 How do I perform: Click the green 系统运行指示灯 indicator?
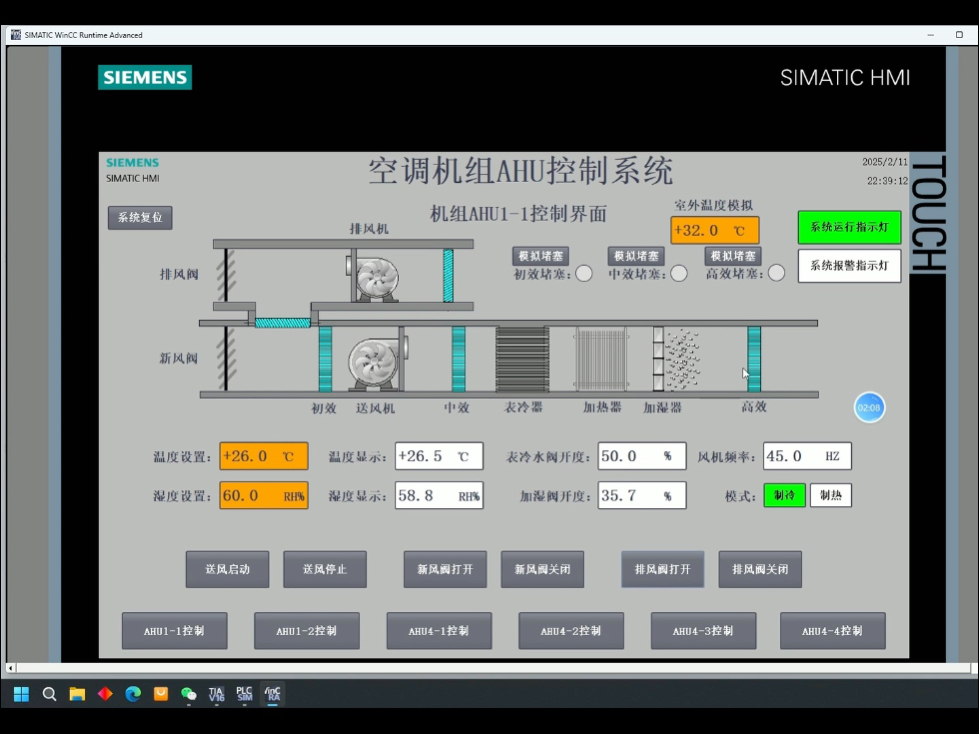849,227
